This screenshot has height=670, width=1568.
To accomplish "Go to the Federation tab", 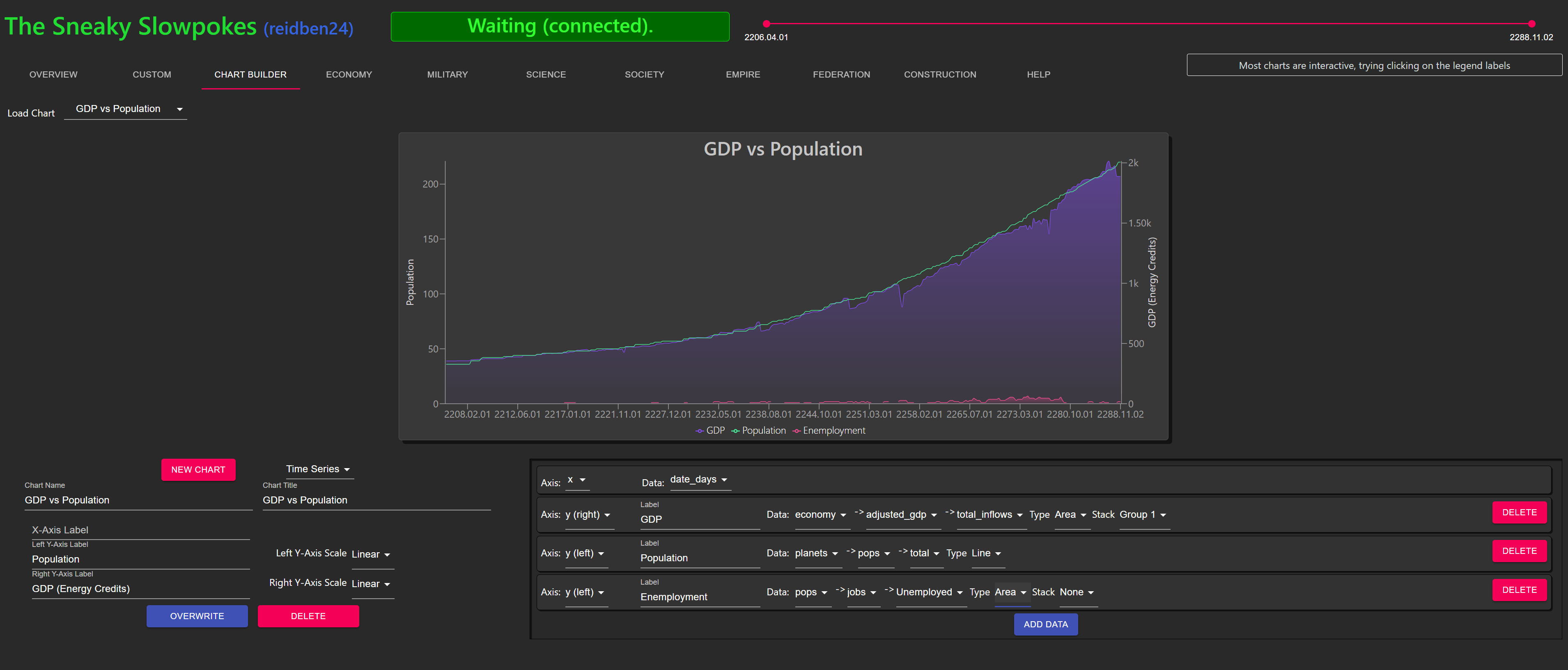I will click(841, 74).
